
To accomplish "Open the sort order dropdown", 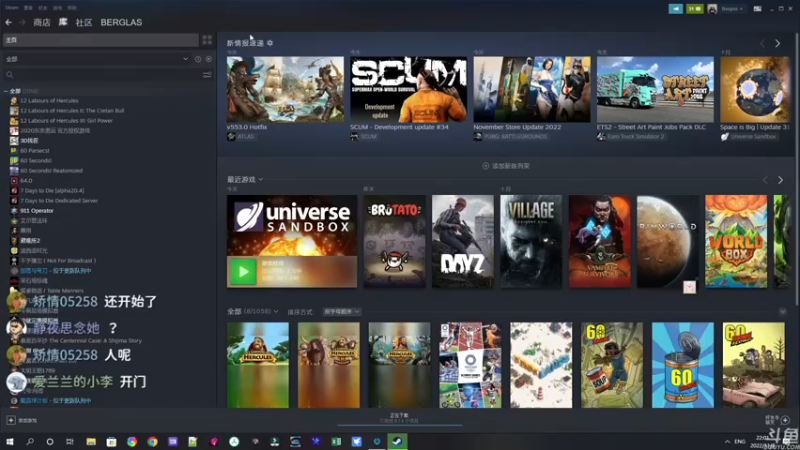I will [x=341, y=312].
